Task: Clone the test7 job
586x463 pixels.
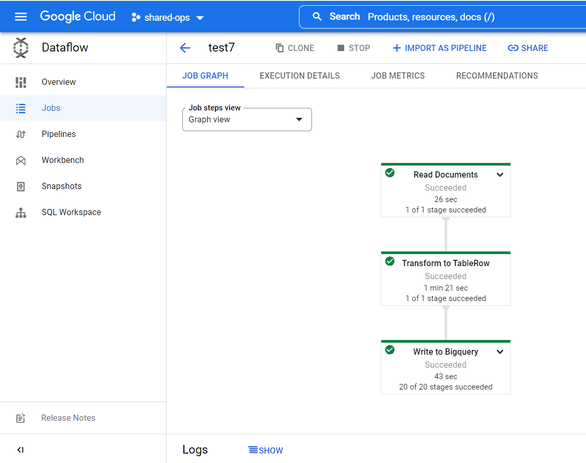Action: pos(295,48)
